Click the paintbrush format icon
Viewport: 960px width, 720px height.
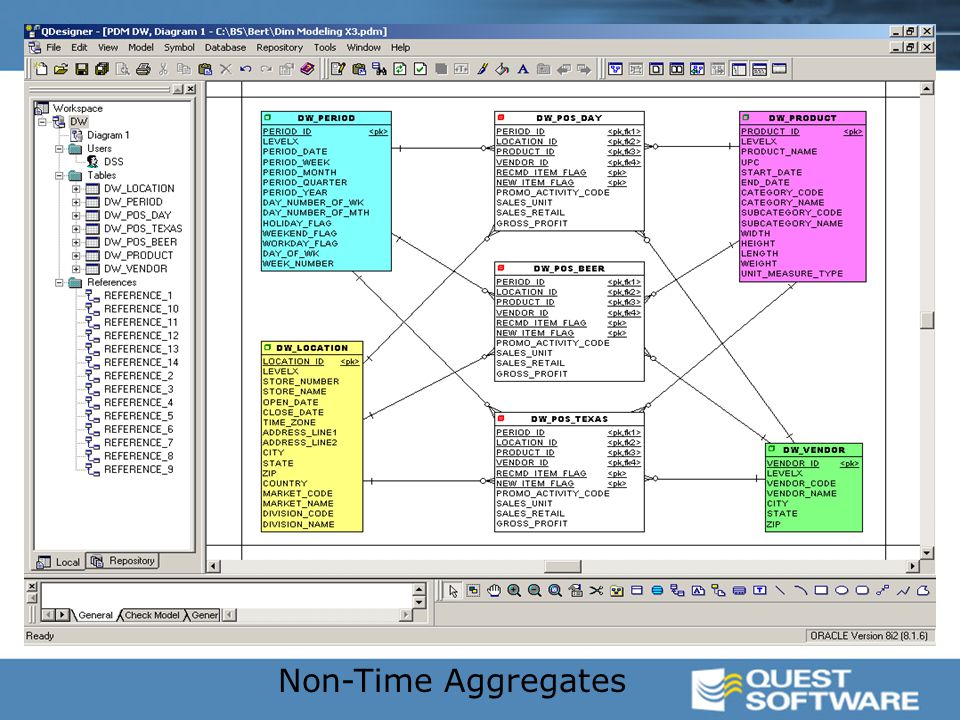click(482, 69)
